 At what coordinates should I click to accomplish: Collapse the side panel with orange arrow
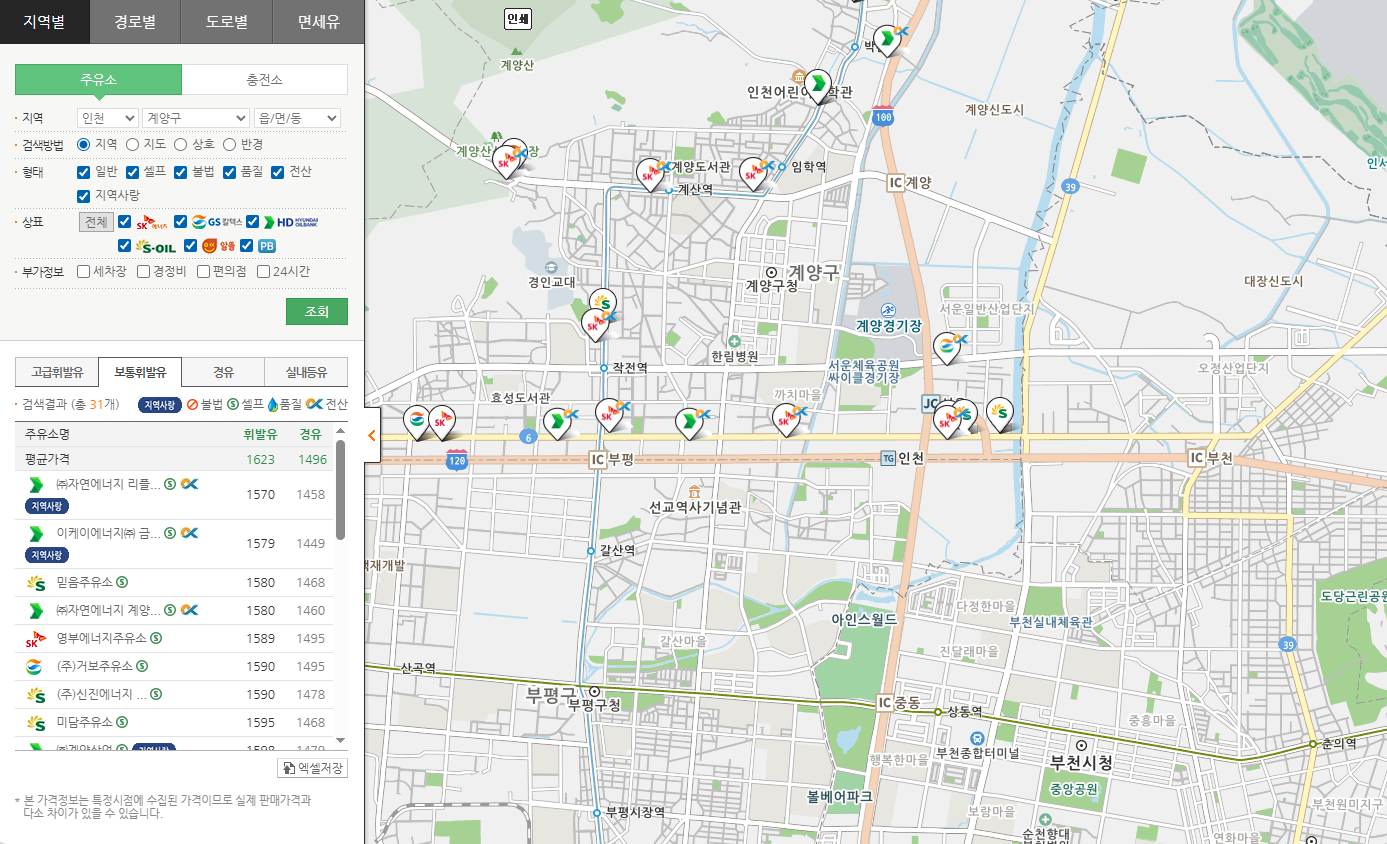pyautogui.click(x=372, y=435)
